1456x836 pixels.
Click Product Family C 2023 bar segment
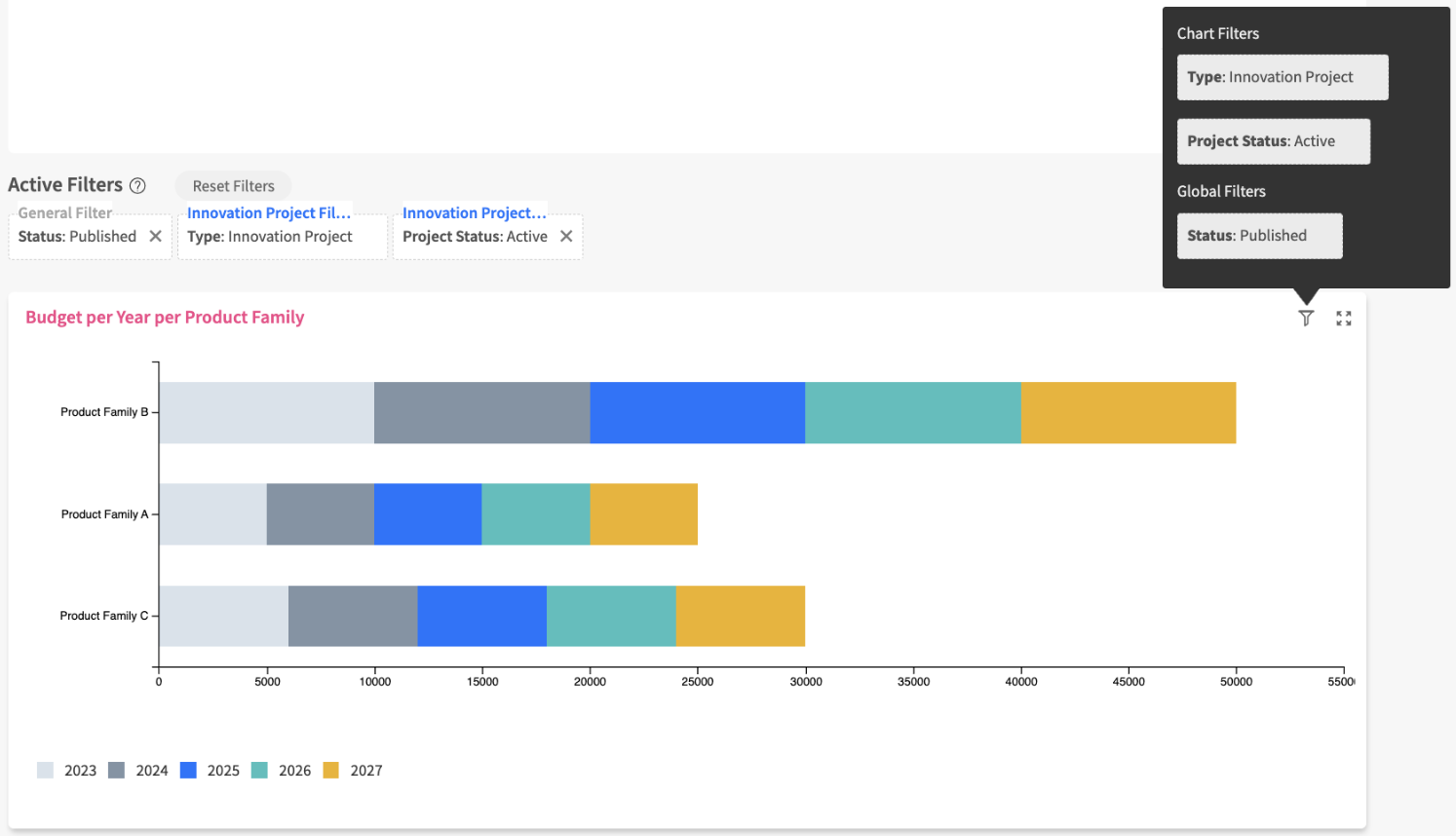pyautogui.click(x=223, y=616)
